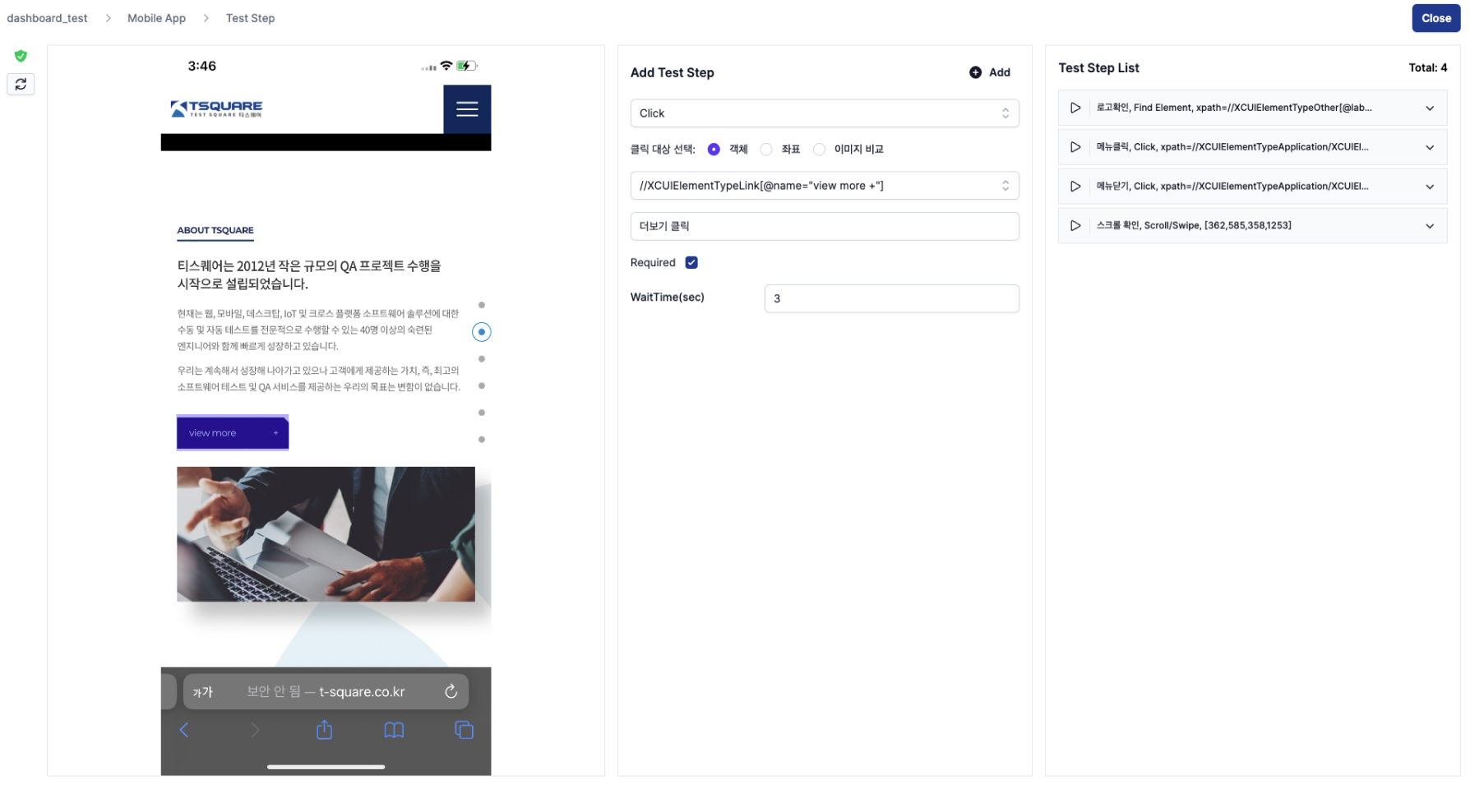Tap the Safari share icon
The width and height of the screenshot is (1470, 812).
coord(325,730)
